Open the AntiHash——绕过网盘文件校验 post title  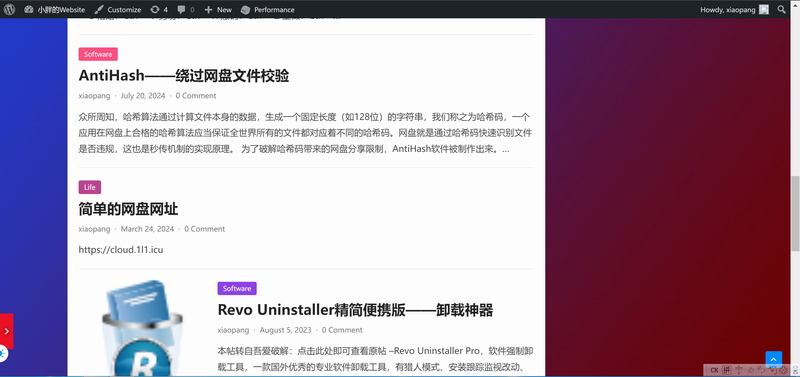tap(184, 76)
